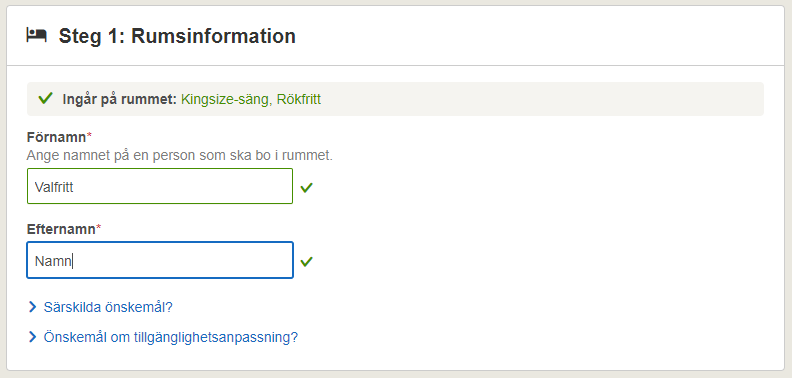This screenshot has height=378, width=792.
Task: Click the Efternamn field label
Action: [61, 229]
